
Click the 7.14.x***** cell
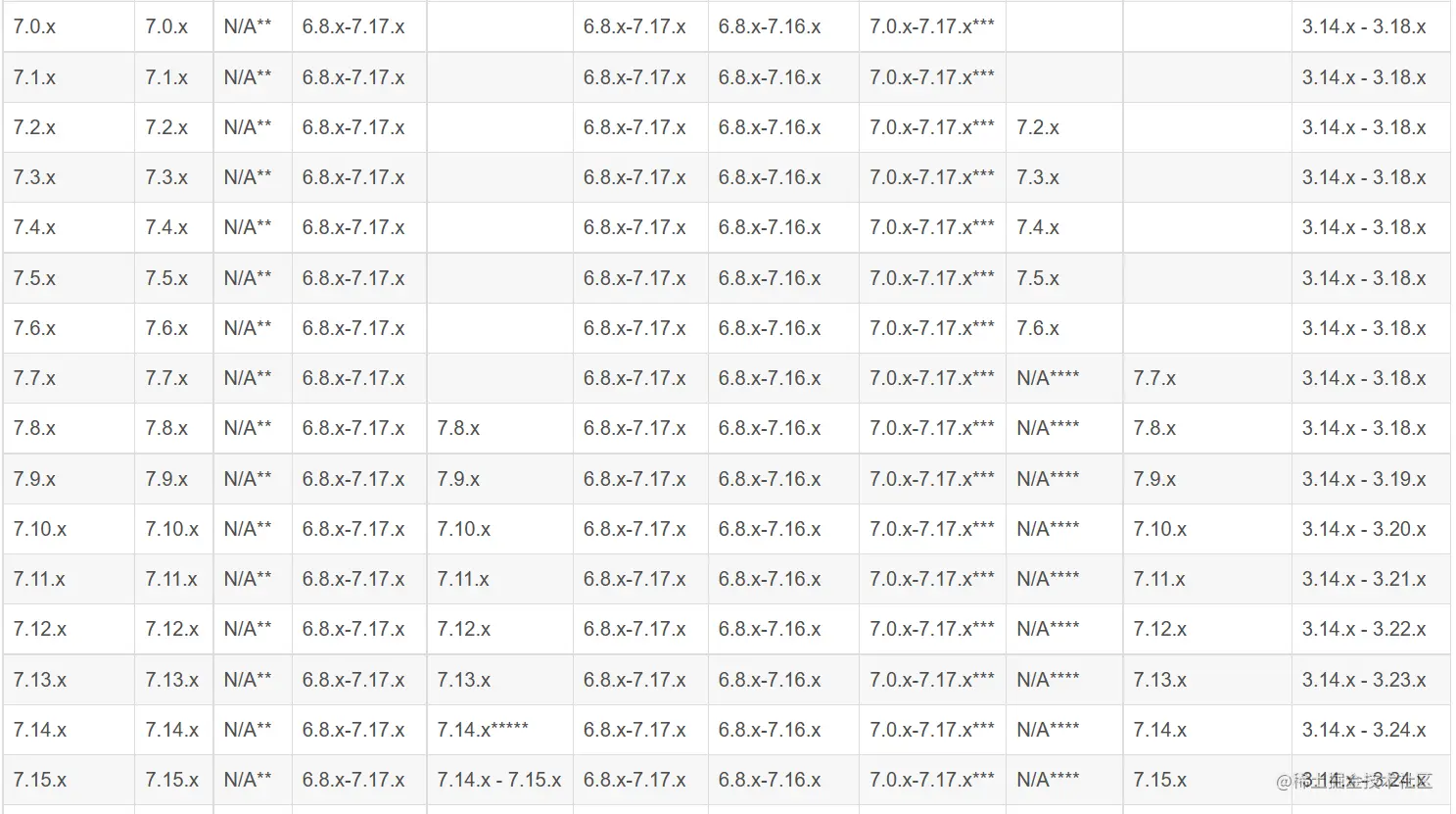coord(483,730)
